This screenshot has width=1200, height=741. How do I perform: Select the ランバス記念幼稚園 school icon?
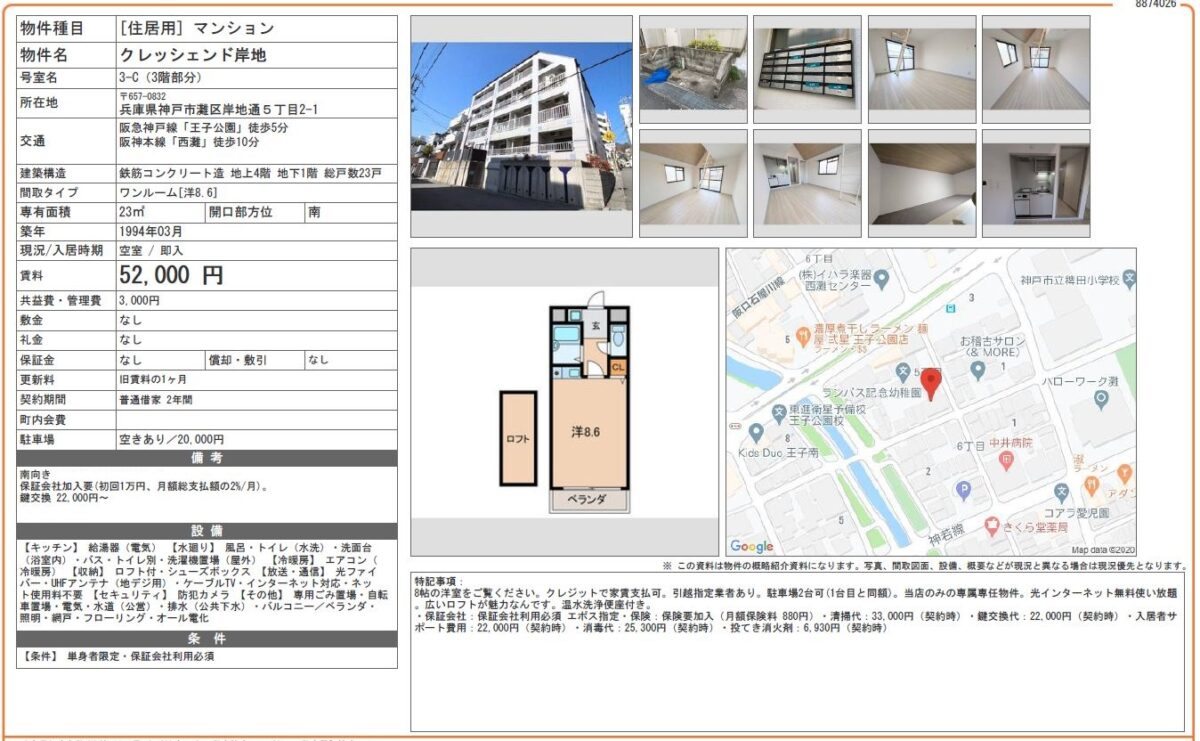(902, 373)
